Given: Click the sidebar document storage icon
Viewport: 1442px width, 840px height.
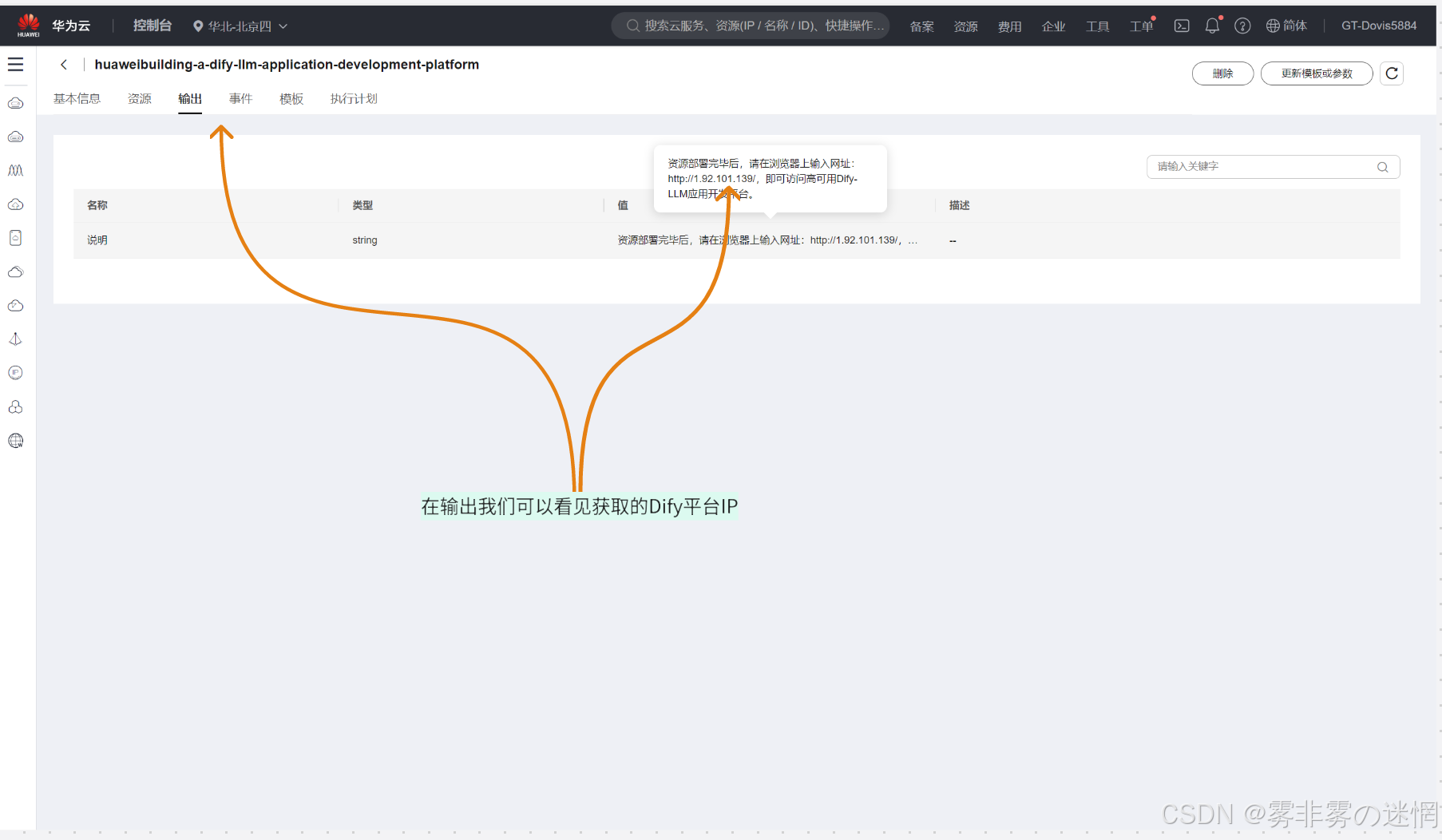Looking at the screenshot, I should 15,238.
